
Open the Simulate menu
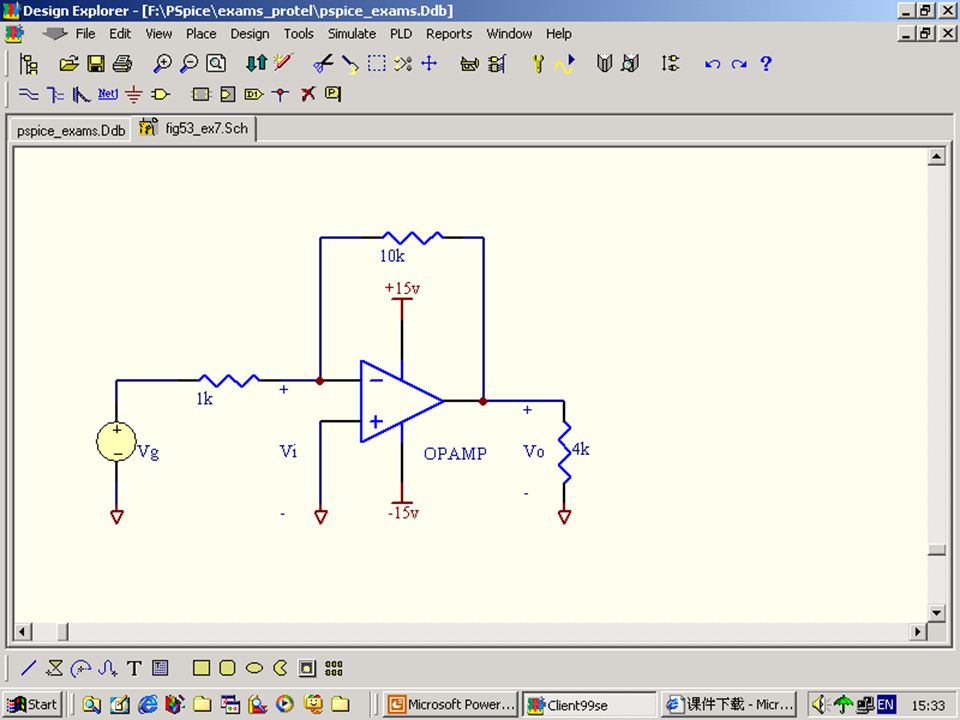352,33
